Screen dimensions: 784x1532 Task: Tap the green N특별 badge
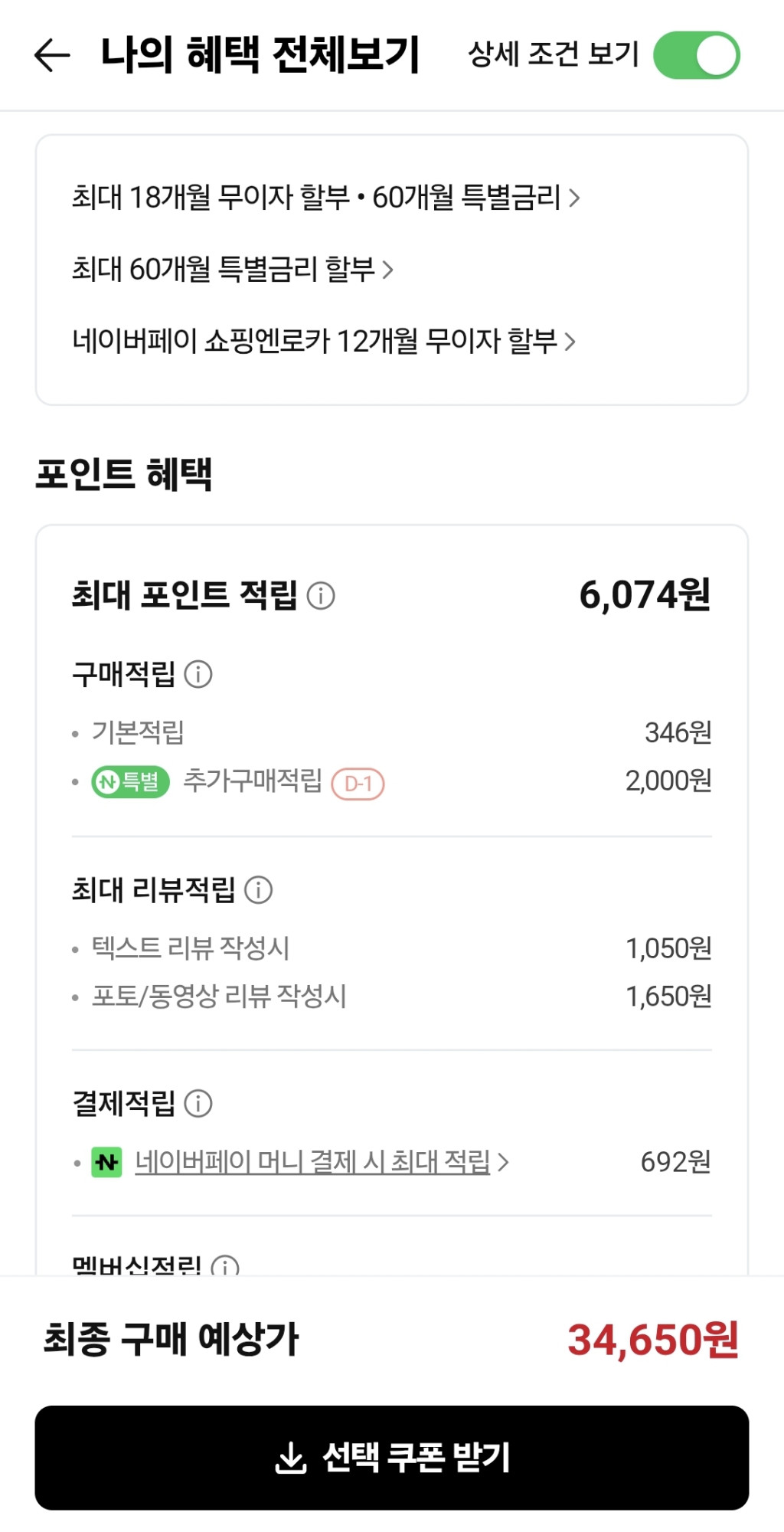coord(130,782)
